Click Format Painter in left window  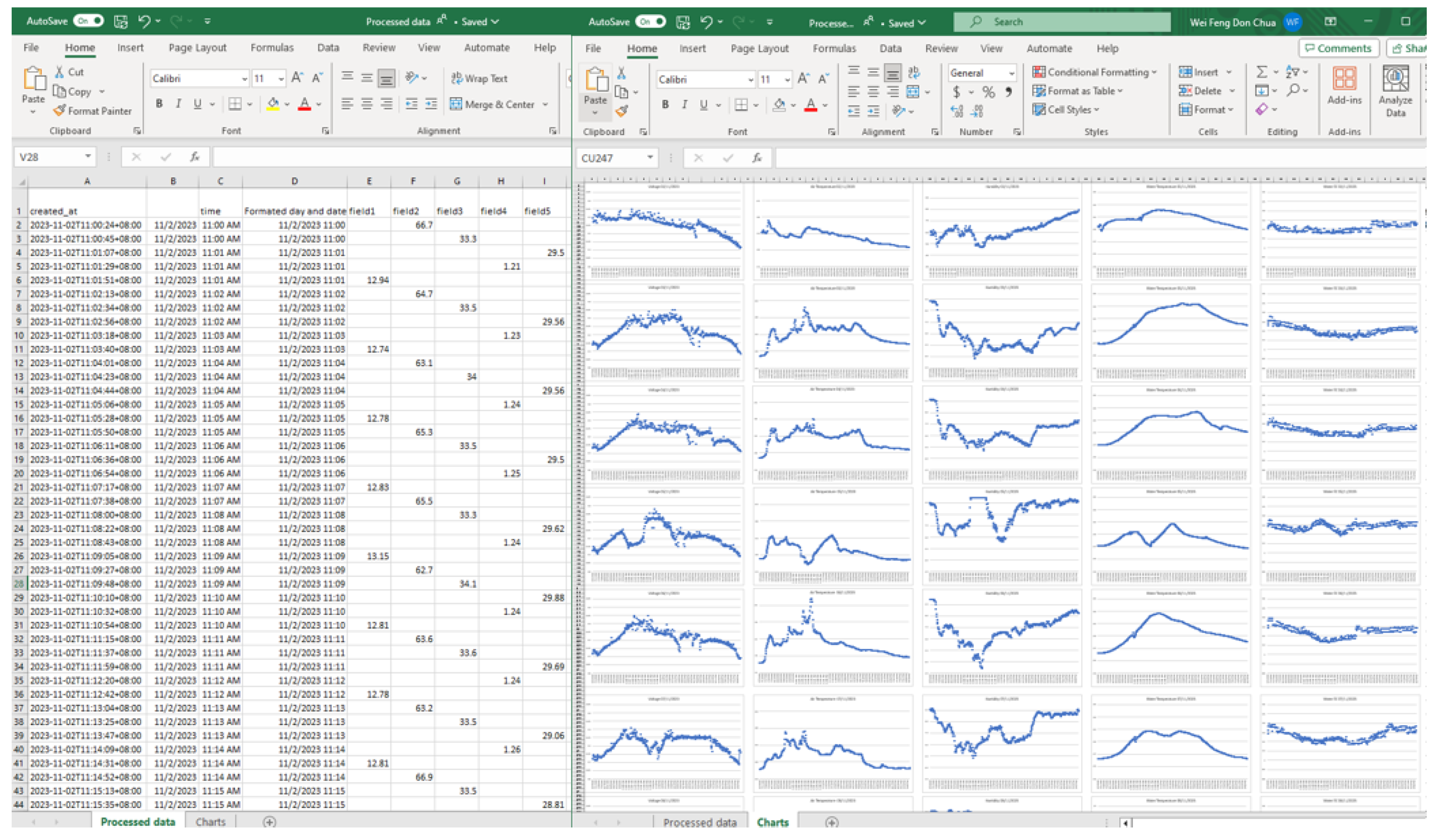coord(92,111)
